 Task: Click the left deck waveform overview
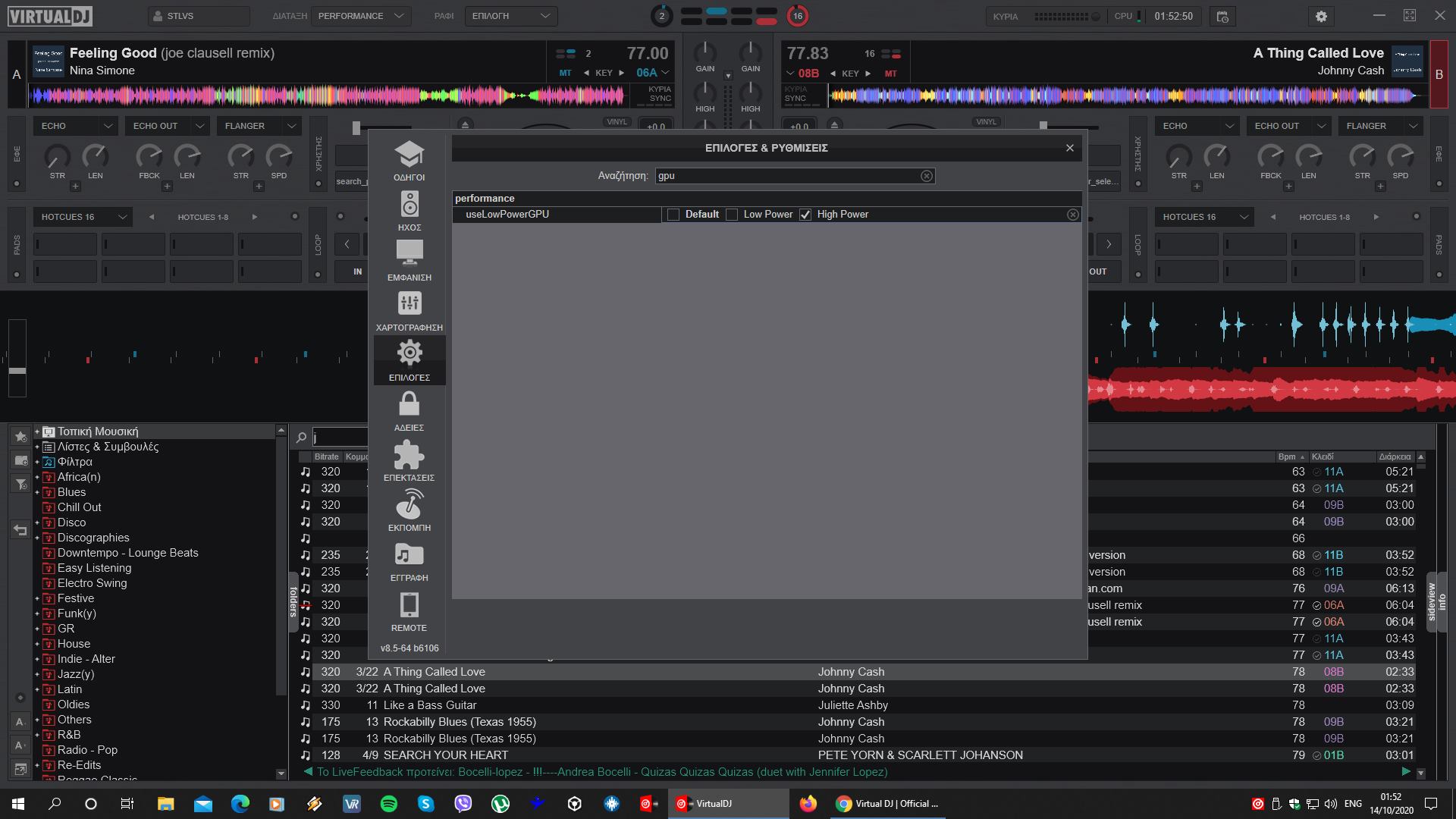click(328, 96)
